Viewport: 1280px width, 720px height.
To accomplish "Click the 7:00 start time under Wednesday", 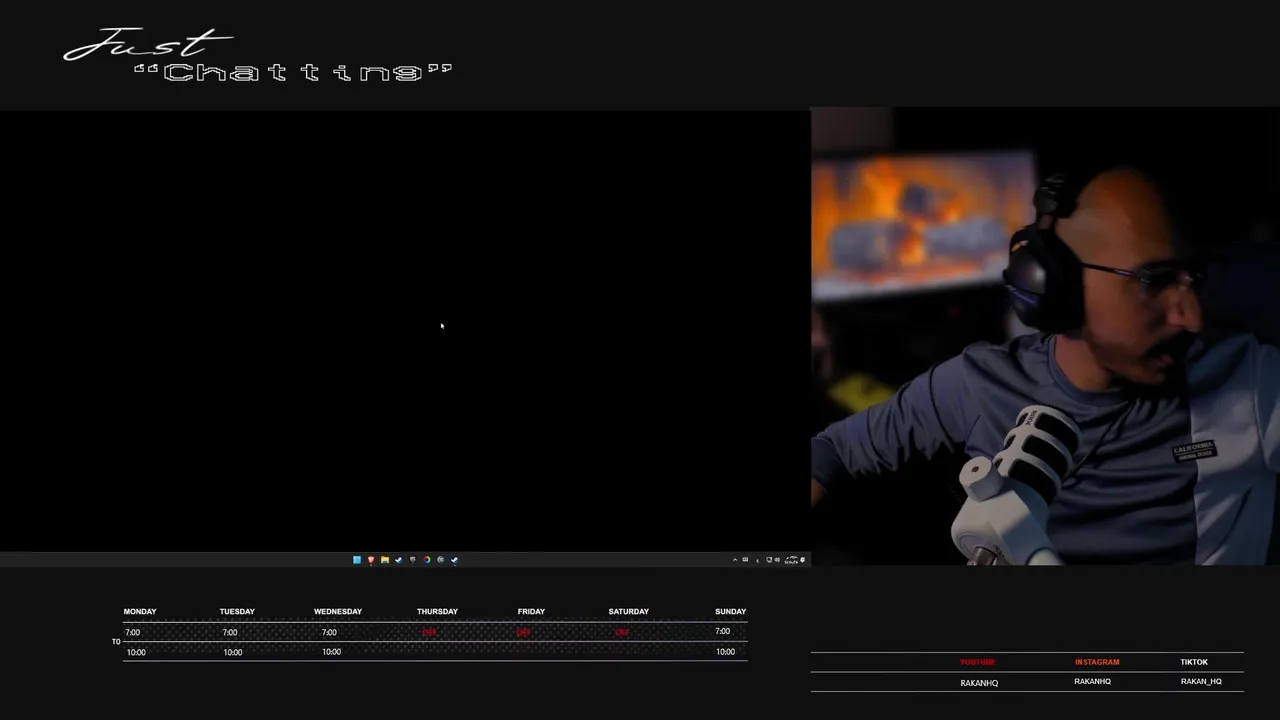I will [329, 632].
